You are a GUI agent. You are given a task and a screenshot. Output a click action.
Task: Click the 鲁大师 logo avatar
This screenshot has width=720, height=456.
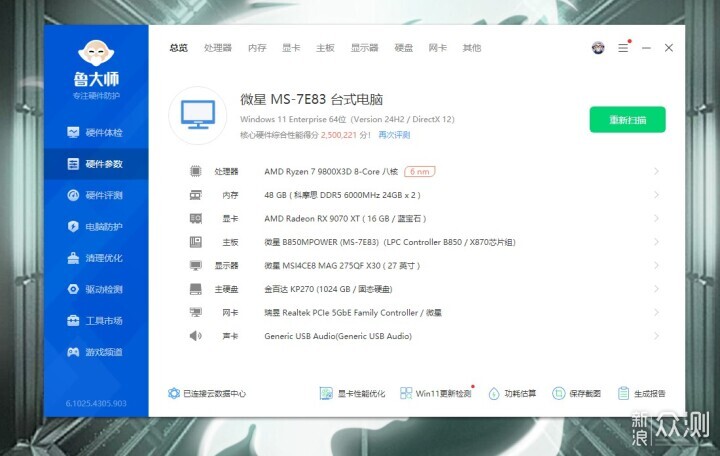[96, 53]
